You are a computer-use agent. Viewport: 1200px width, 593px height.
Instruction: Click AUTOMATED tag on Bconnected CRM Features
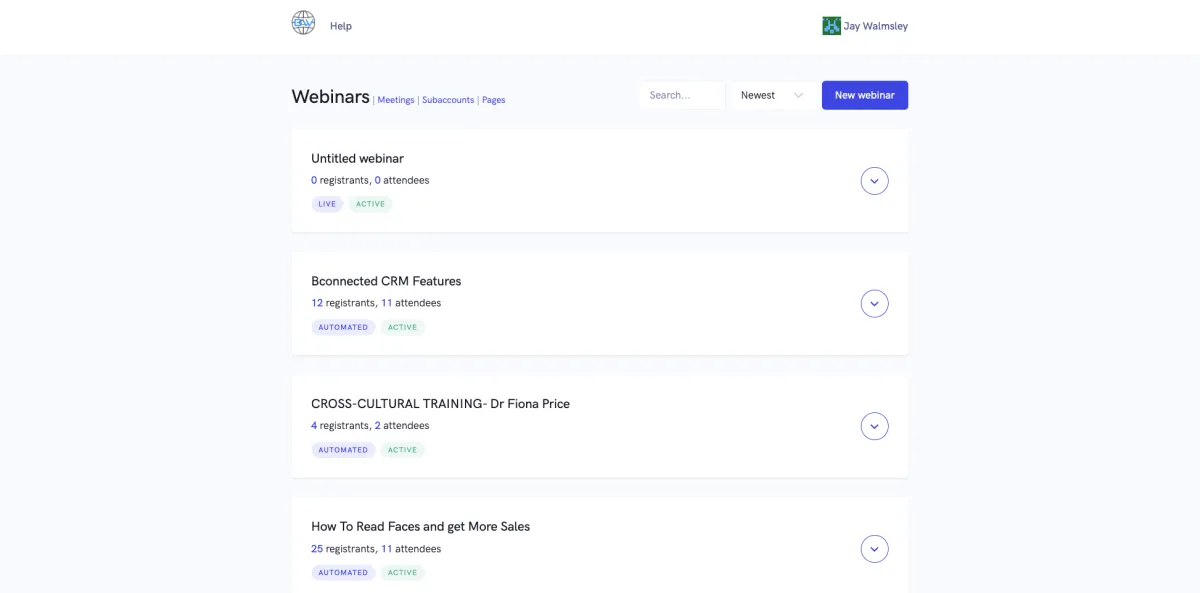coord(343,327)
